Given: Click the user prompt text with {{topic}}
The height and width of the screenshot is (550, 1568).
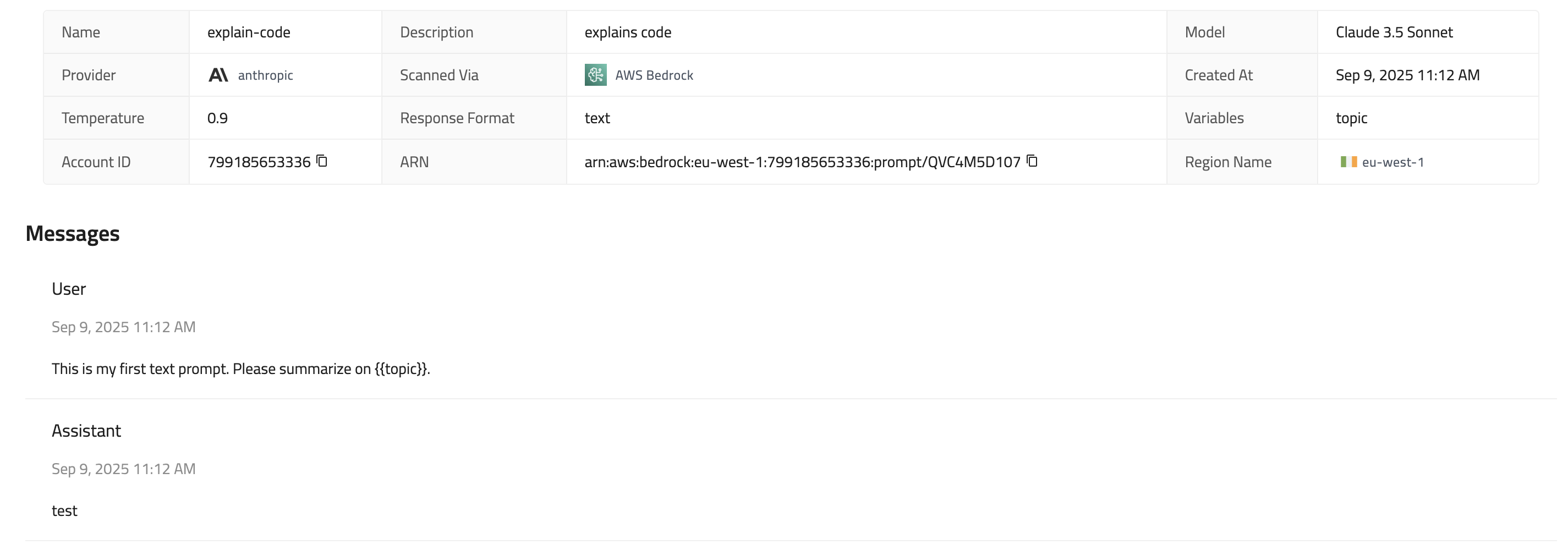Looking at the screenshot, I should (x=240, y=369).
